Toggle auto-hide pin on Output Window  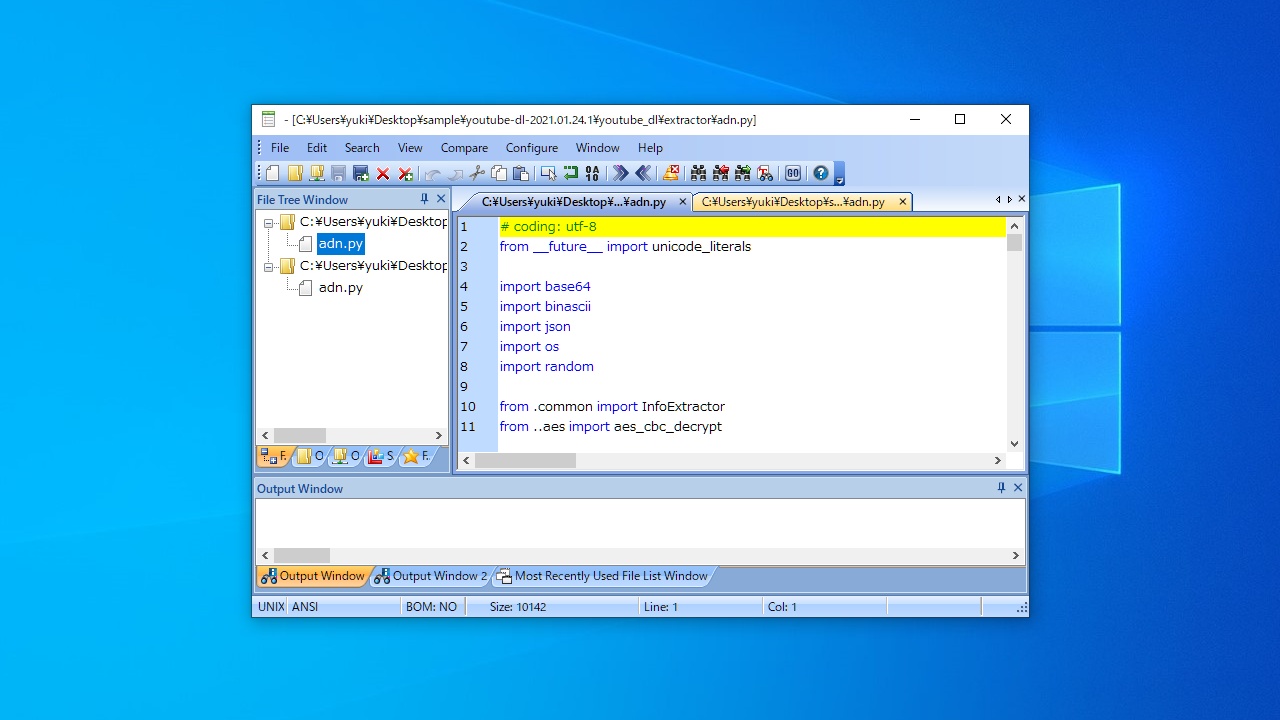coord(1001,488)
